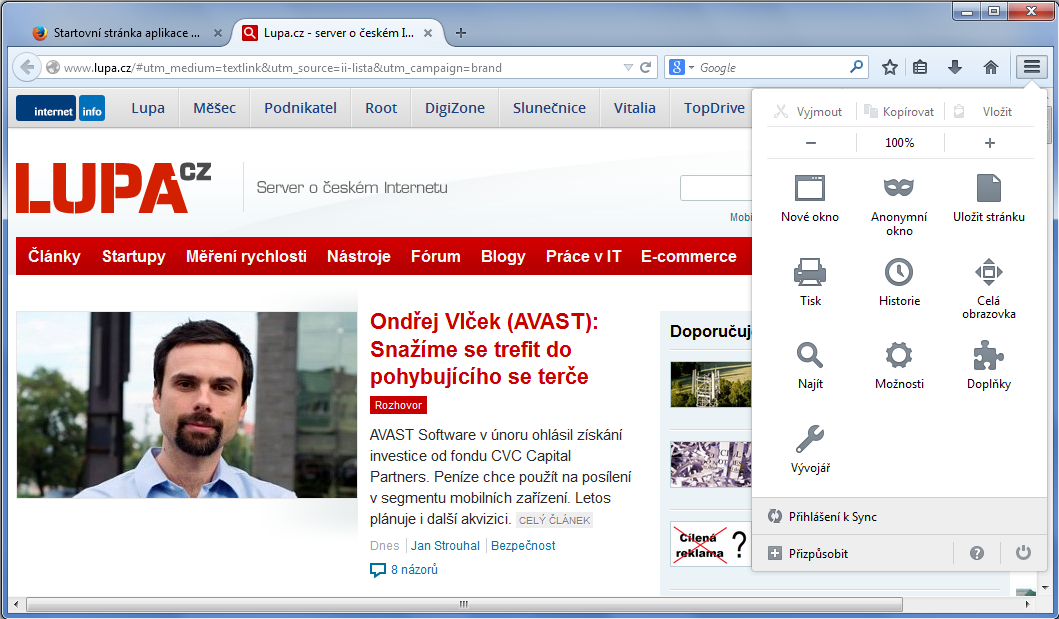Viewport: 1059px width, 619px height.
Task: Select Tisk printer icon
Action: pos(810,281)
